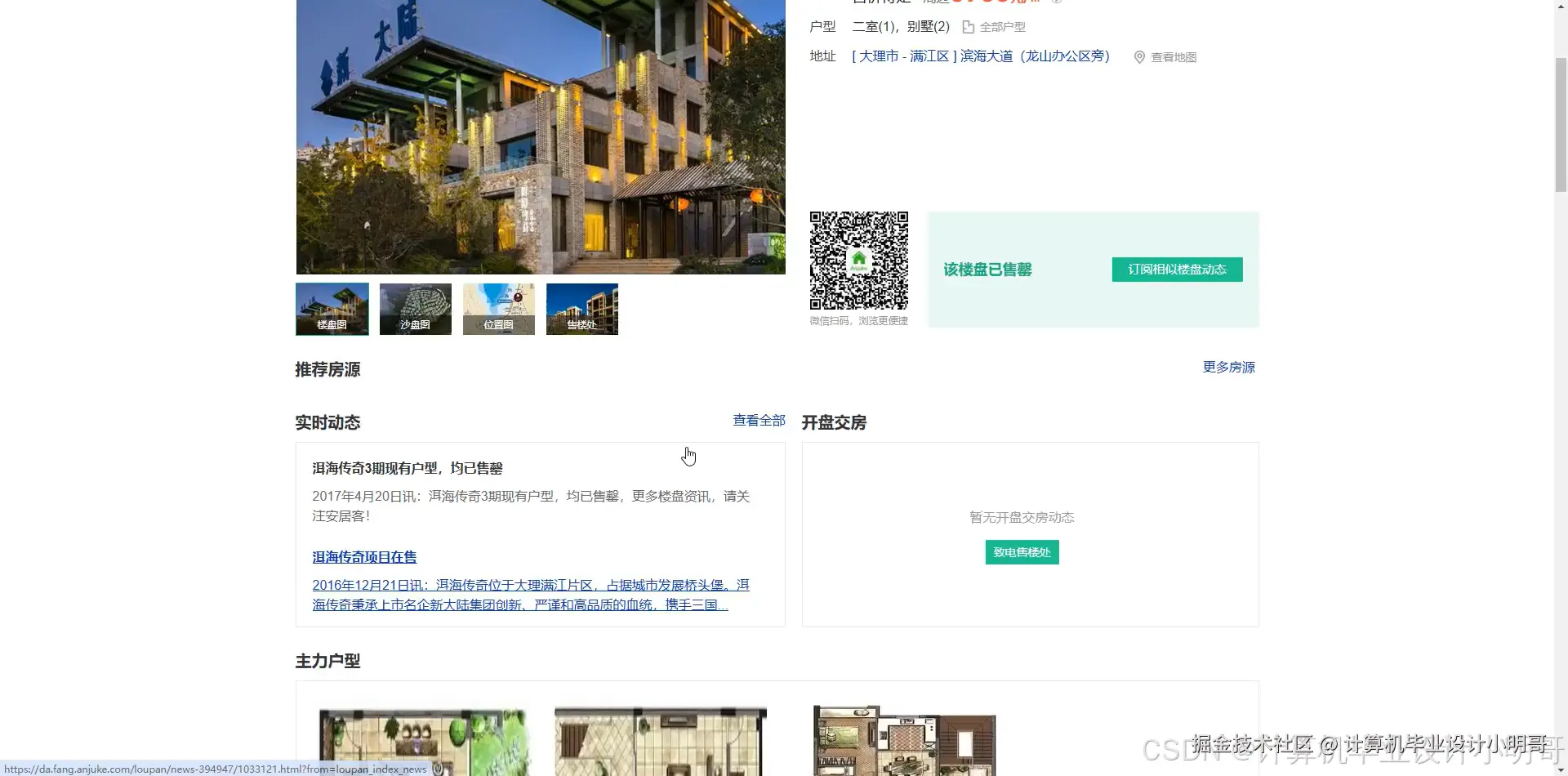Click the info icon next to the price
Viewport: 1568px width, 776px height.
(1058, 2)
